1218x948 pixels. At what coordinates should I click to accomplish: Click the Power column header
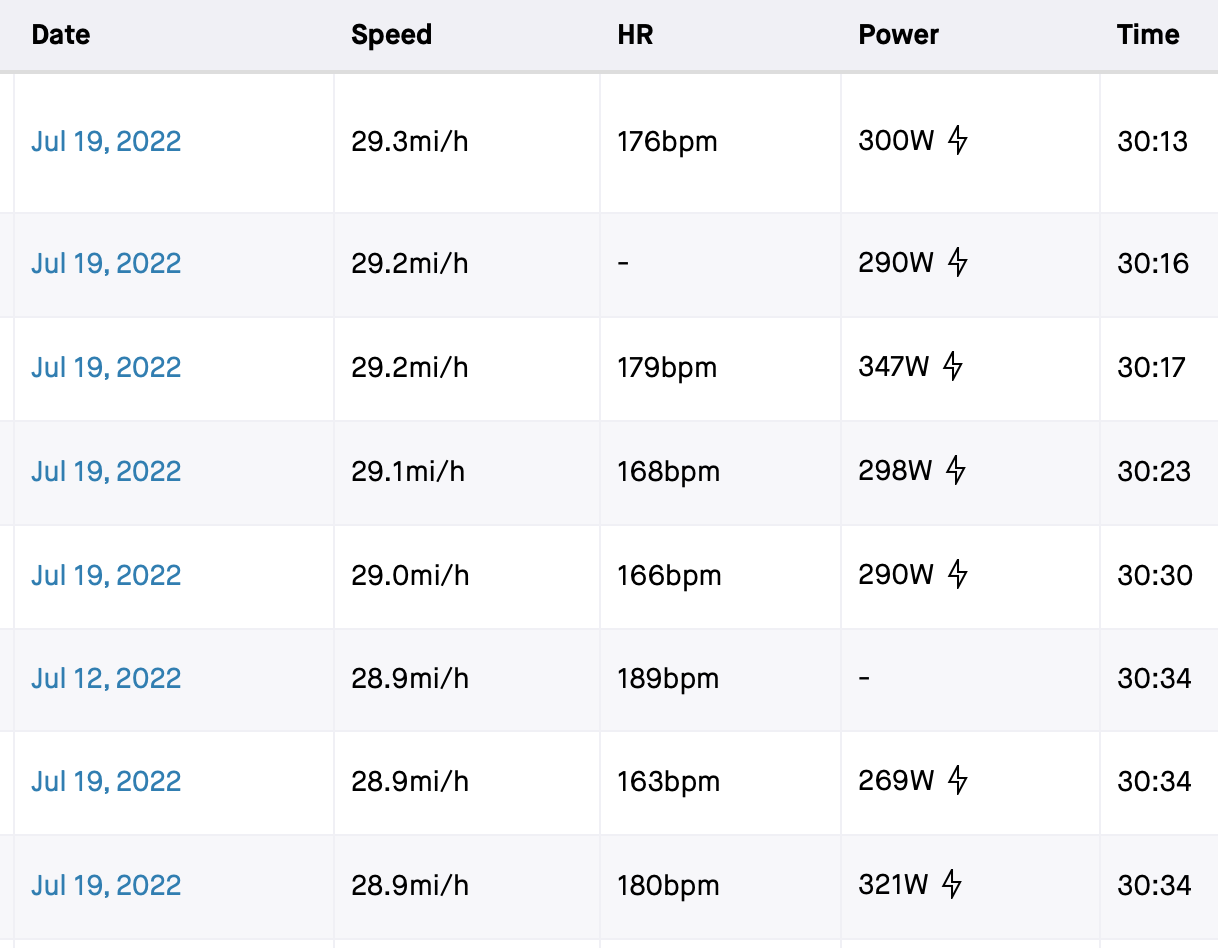898,35
